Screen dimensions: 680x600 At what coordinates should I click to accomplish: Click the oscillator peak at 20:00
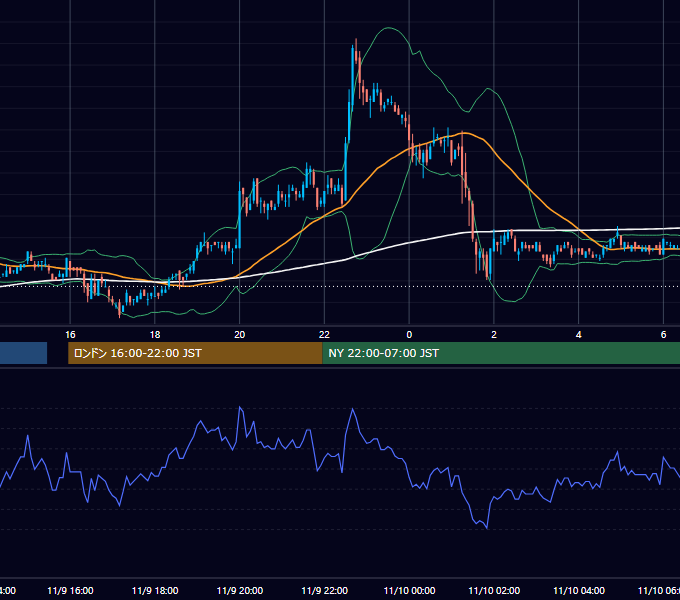pos(240,407)
